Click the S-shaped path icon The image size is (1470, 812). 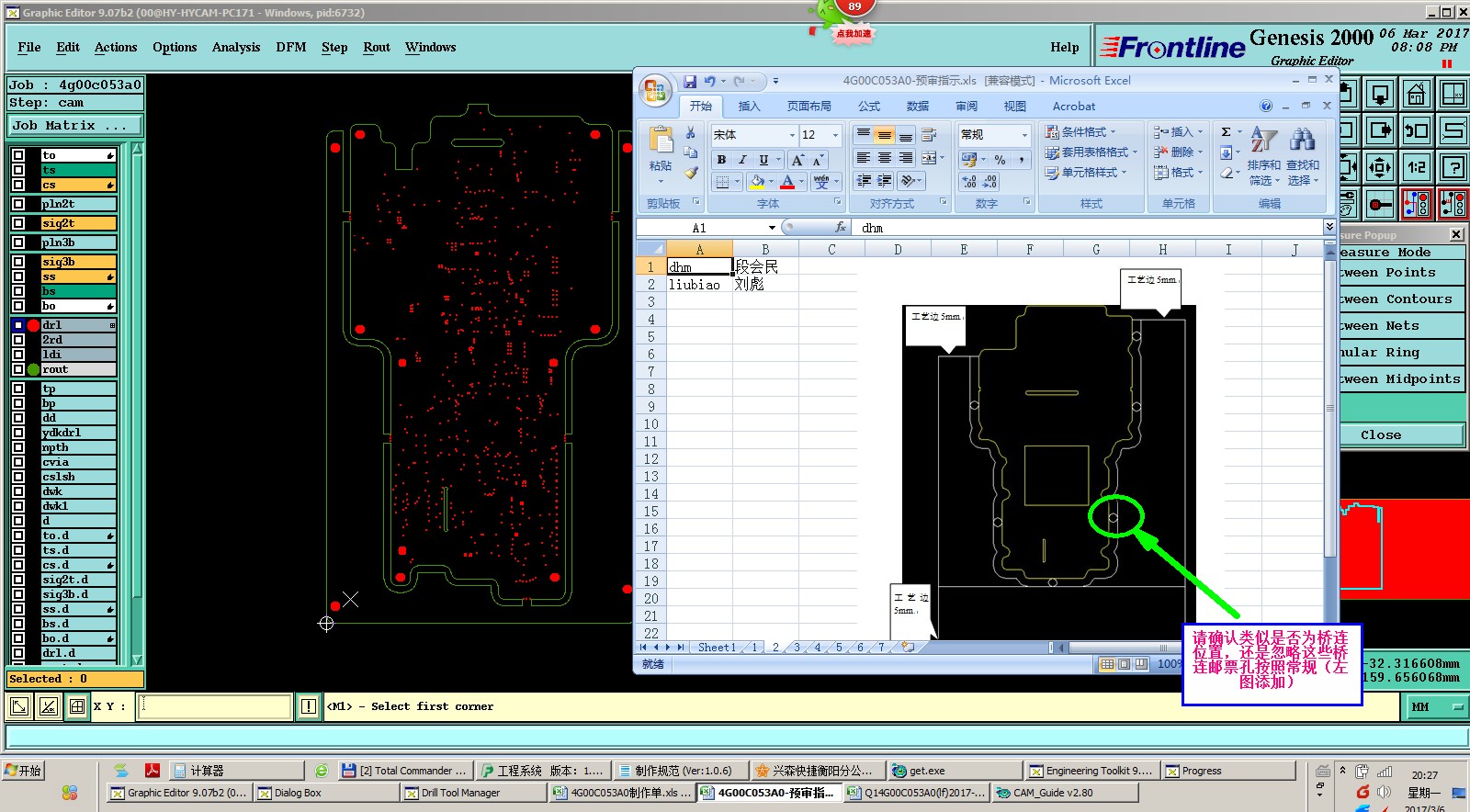click(1453, 130)
